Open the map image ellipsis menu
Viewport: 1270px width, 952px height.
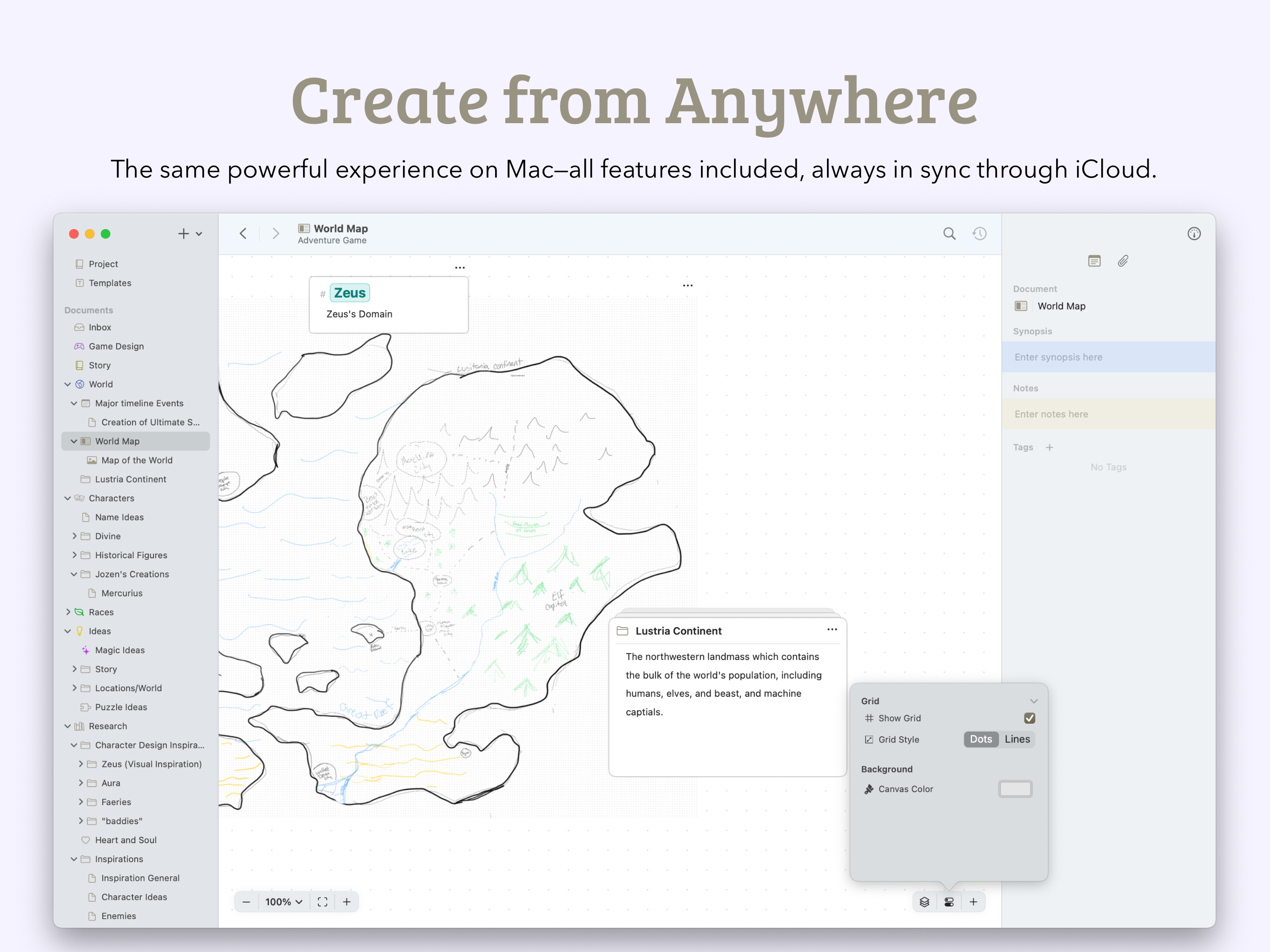coord(688,285)
